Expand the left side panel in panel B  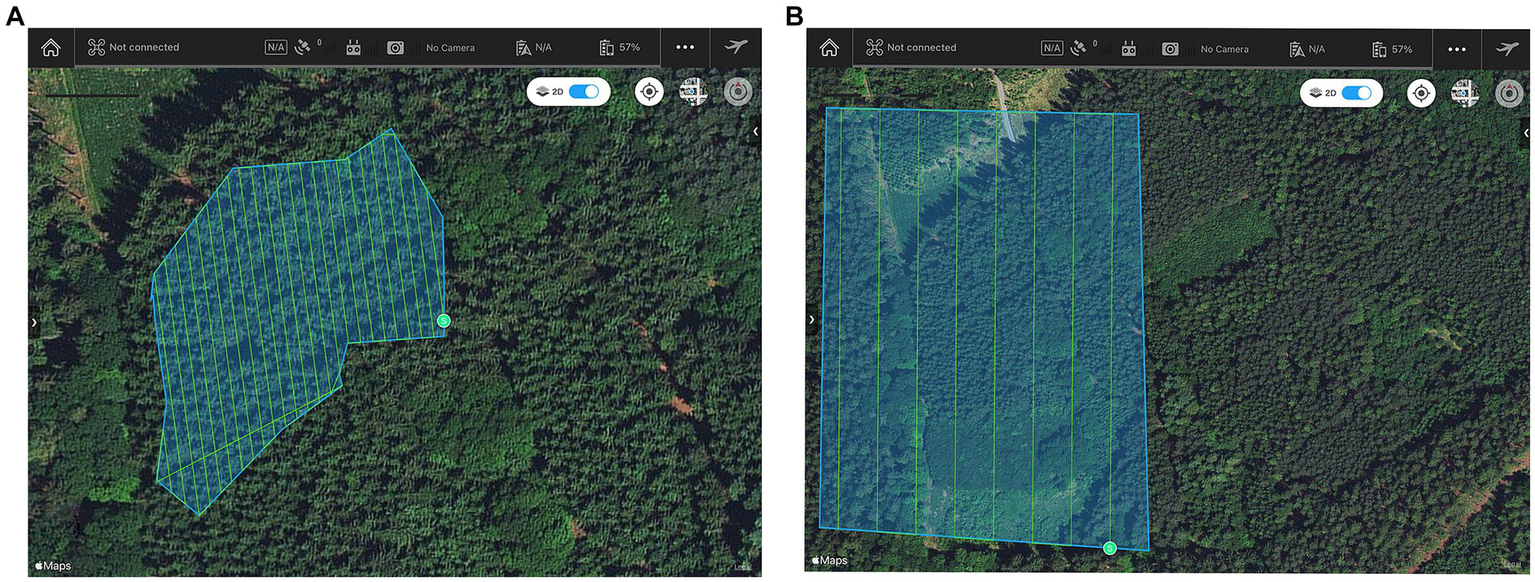coord(811,319)
